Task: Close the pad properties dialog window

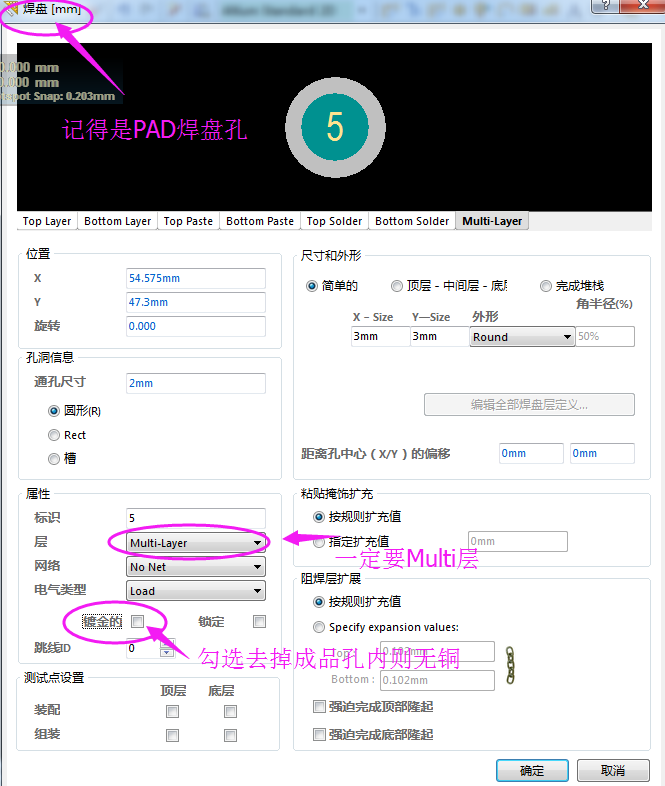Action: [x=643, y=7]
